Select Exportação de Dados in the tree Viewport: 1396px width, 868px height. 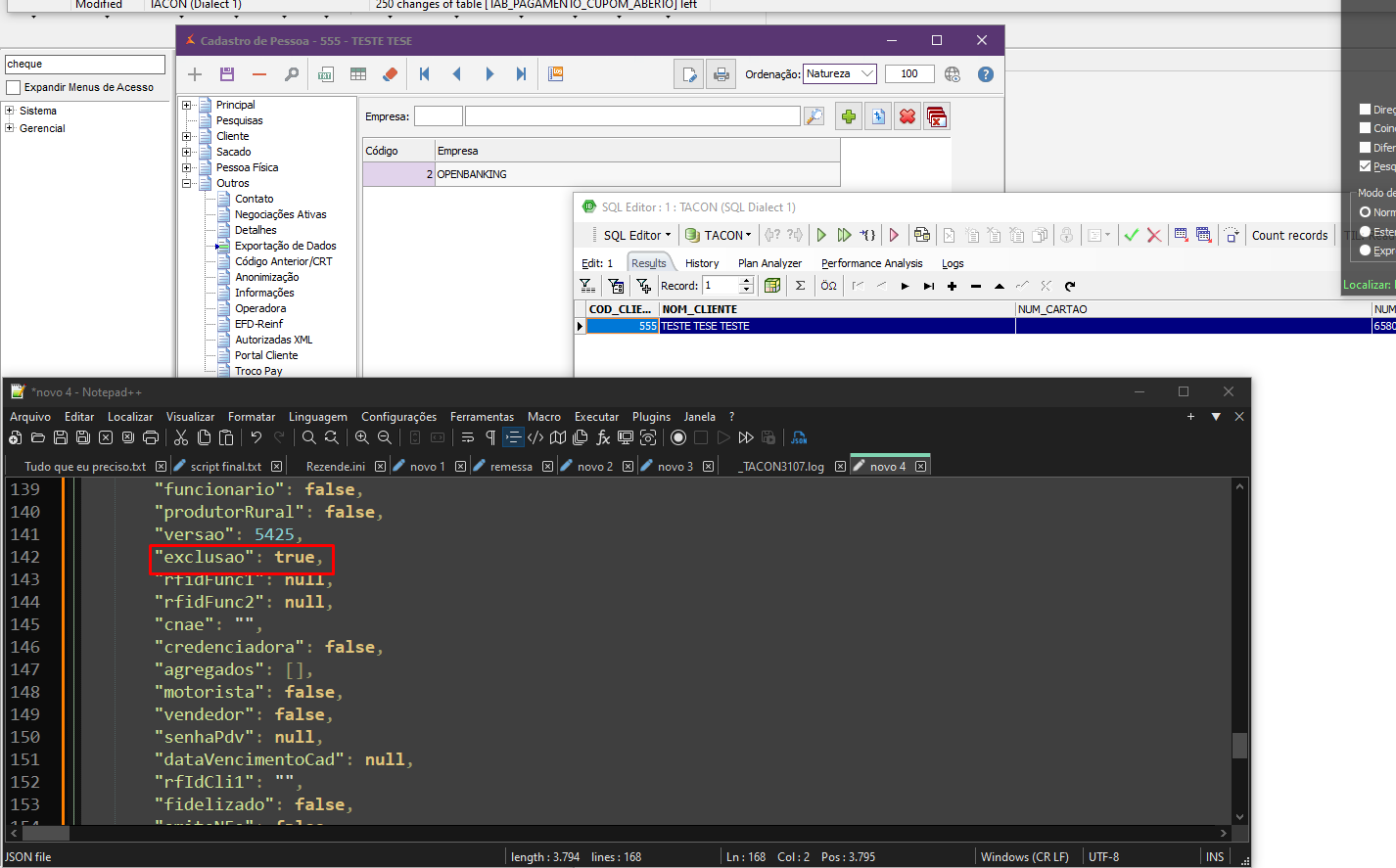coord(285,246)
